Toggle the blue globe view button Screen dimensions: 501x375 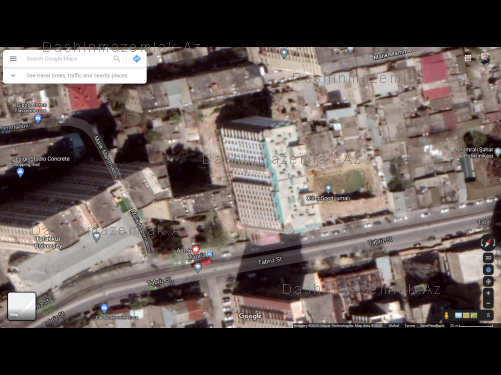pos(488,270)
